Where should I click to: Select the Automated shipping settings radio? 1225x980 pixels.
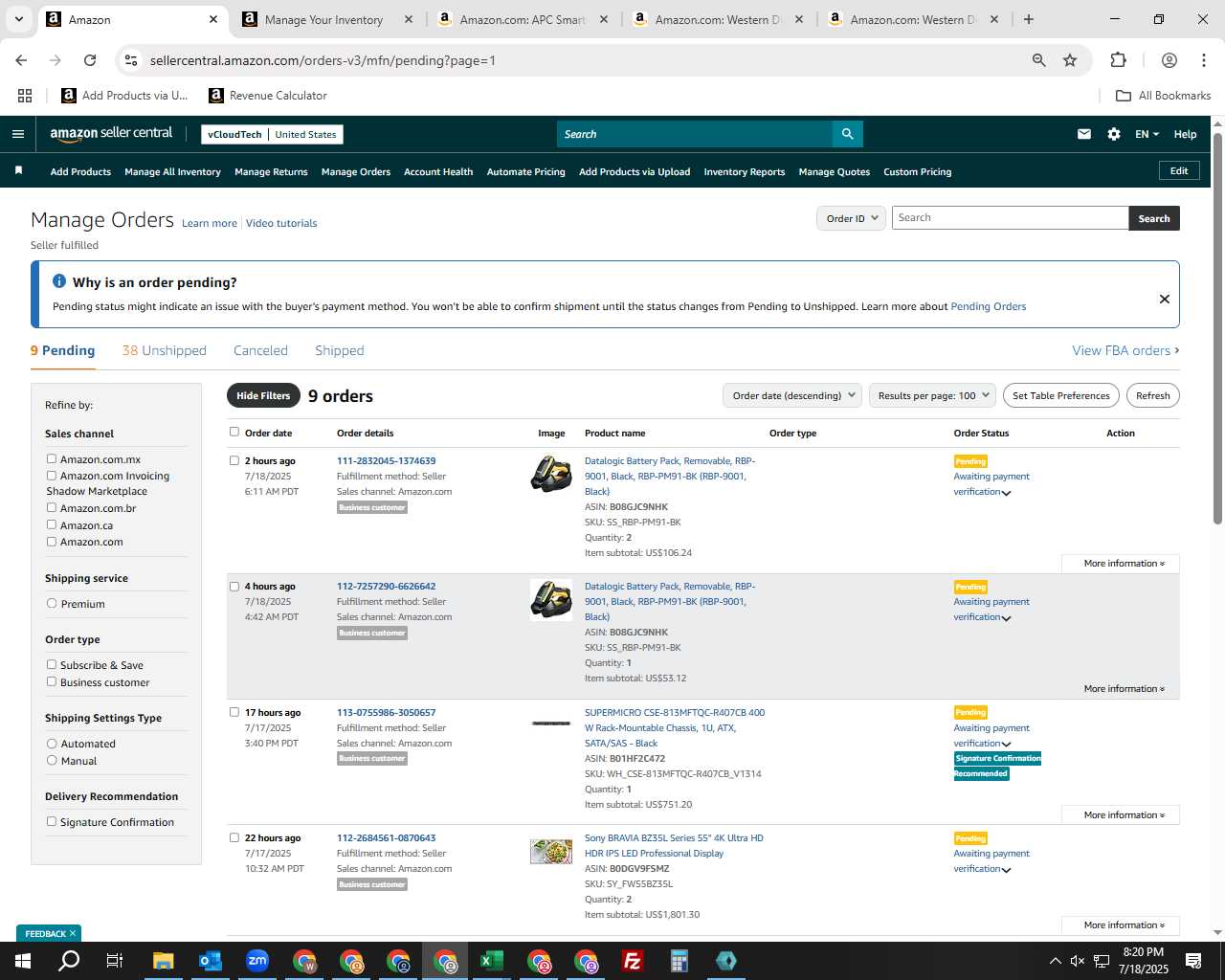pos(52,744)
